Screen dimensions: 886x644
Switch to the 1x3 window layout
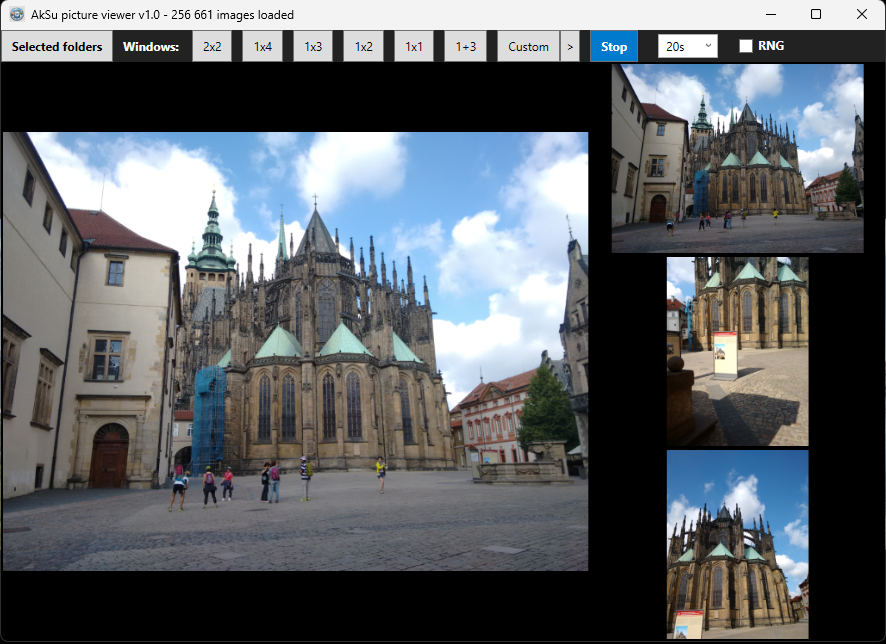pos(313,46)
